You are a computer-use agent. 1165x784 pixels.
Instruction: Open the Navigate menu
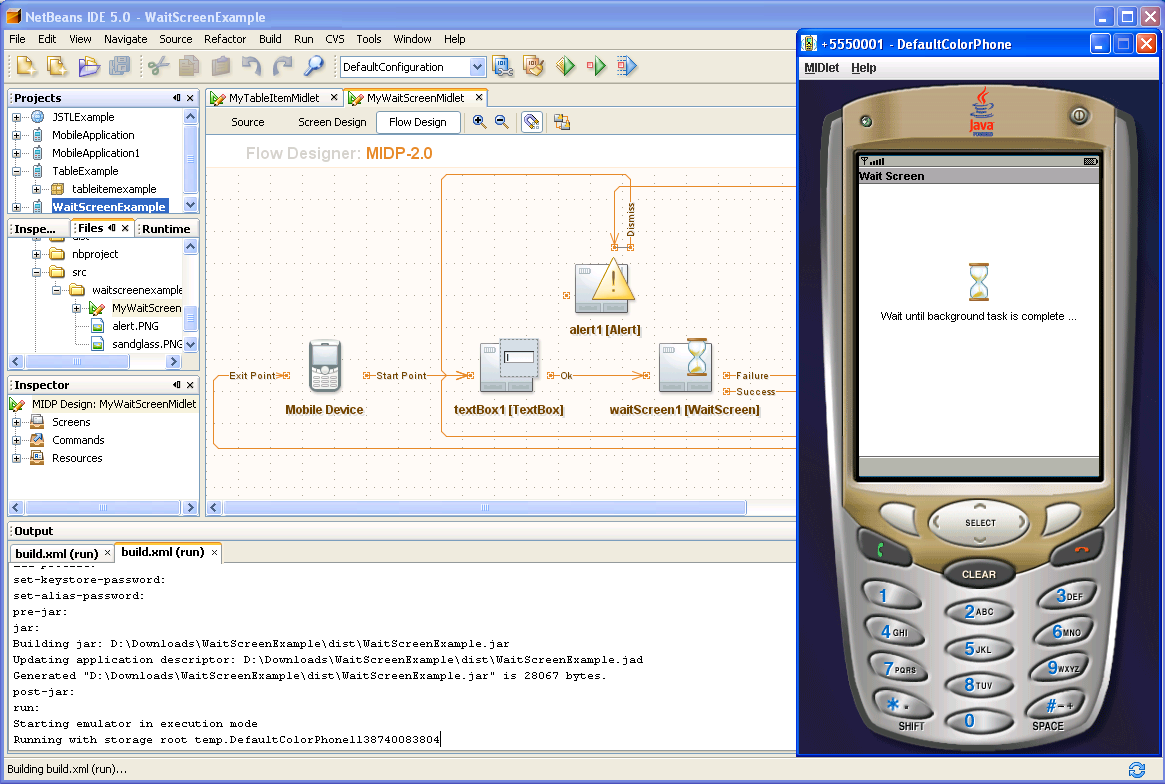point(126,39)
